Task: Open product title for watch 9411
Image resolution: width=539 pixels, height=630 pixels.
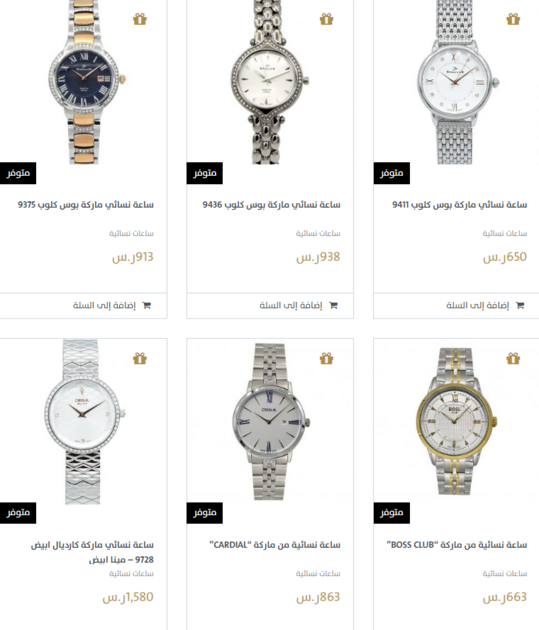Action: tap(459, 205)
